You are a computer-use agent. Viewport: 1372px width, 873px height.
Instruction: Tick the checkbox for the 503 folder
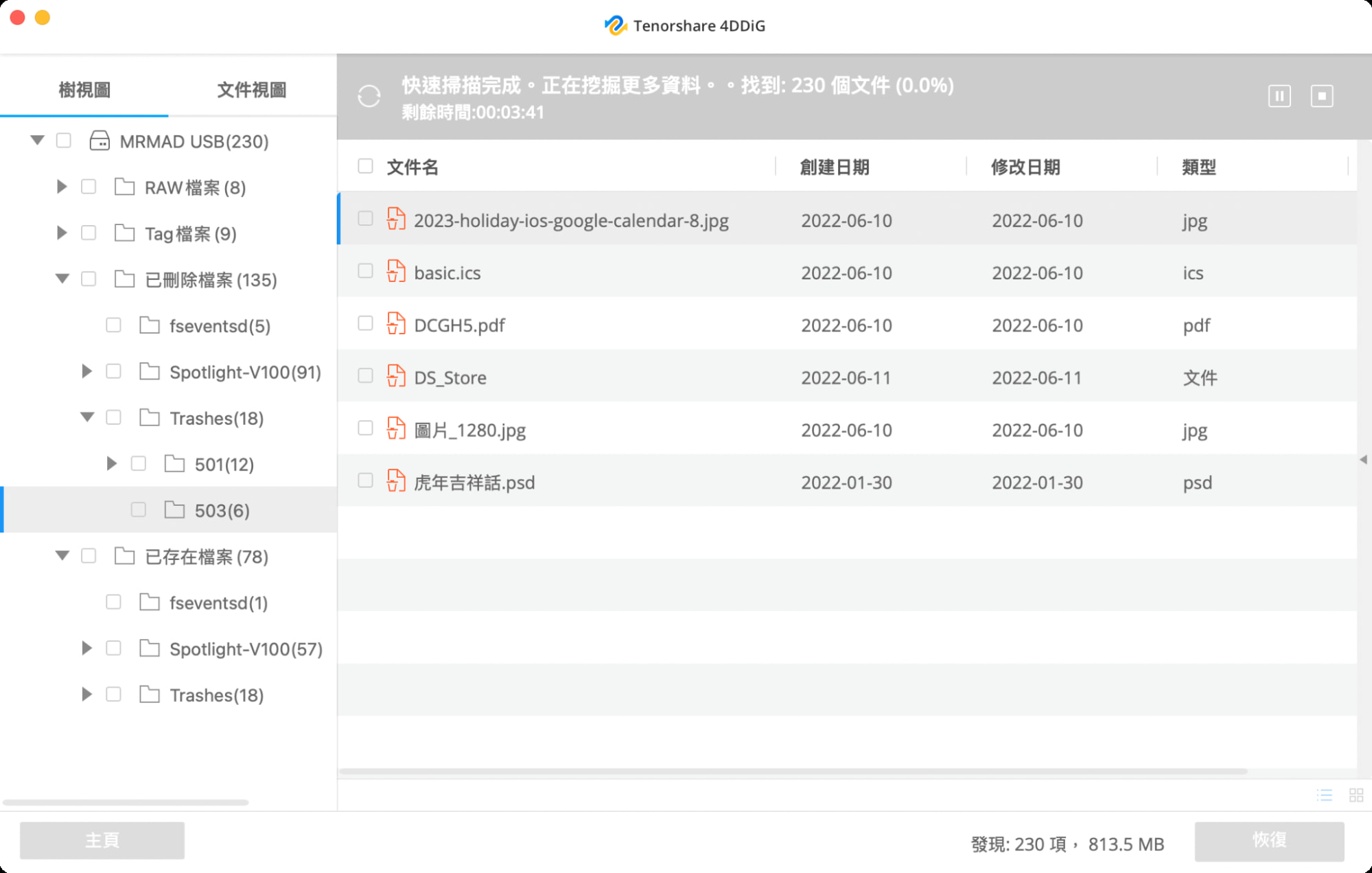pyautogui.click(x=138, y=509)
